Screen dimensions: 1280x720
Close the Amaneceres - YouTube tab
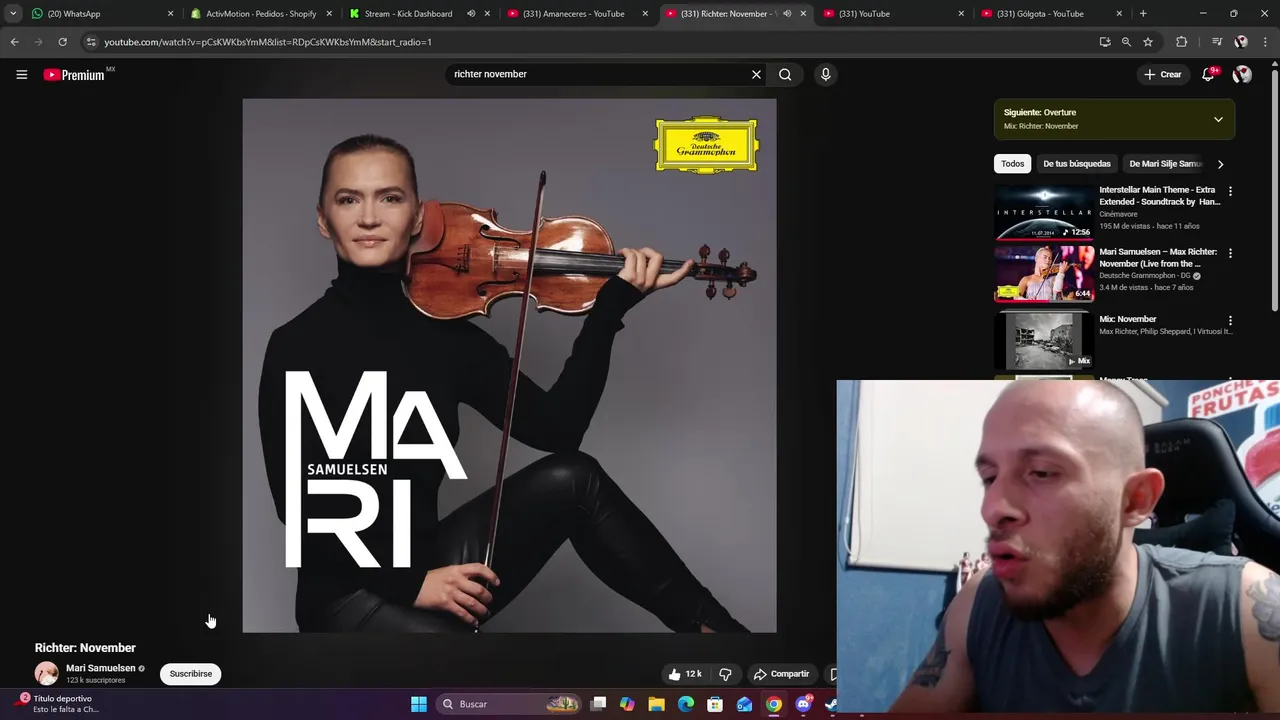pos(645,14)
